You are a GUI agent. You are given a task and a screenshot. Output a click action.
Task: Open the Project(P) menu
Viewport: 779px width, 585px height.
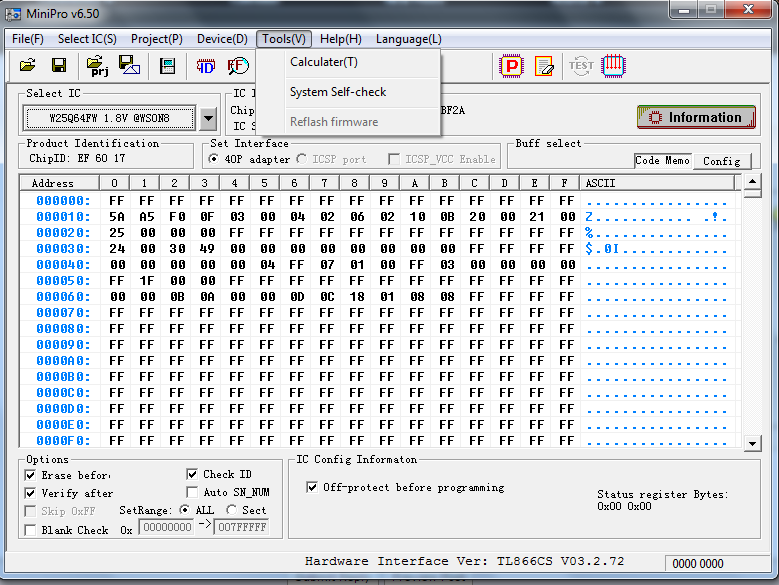156,39
